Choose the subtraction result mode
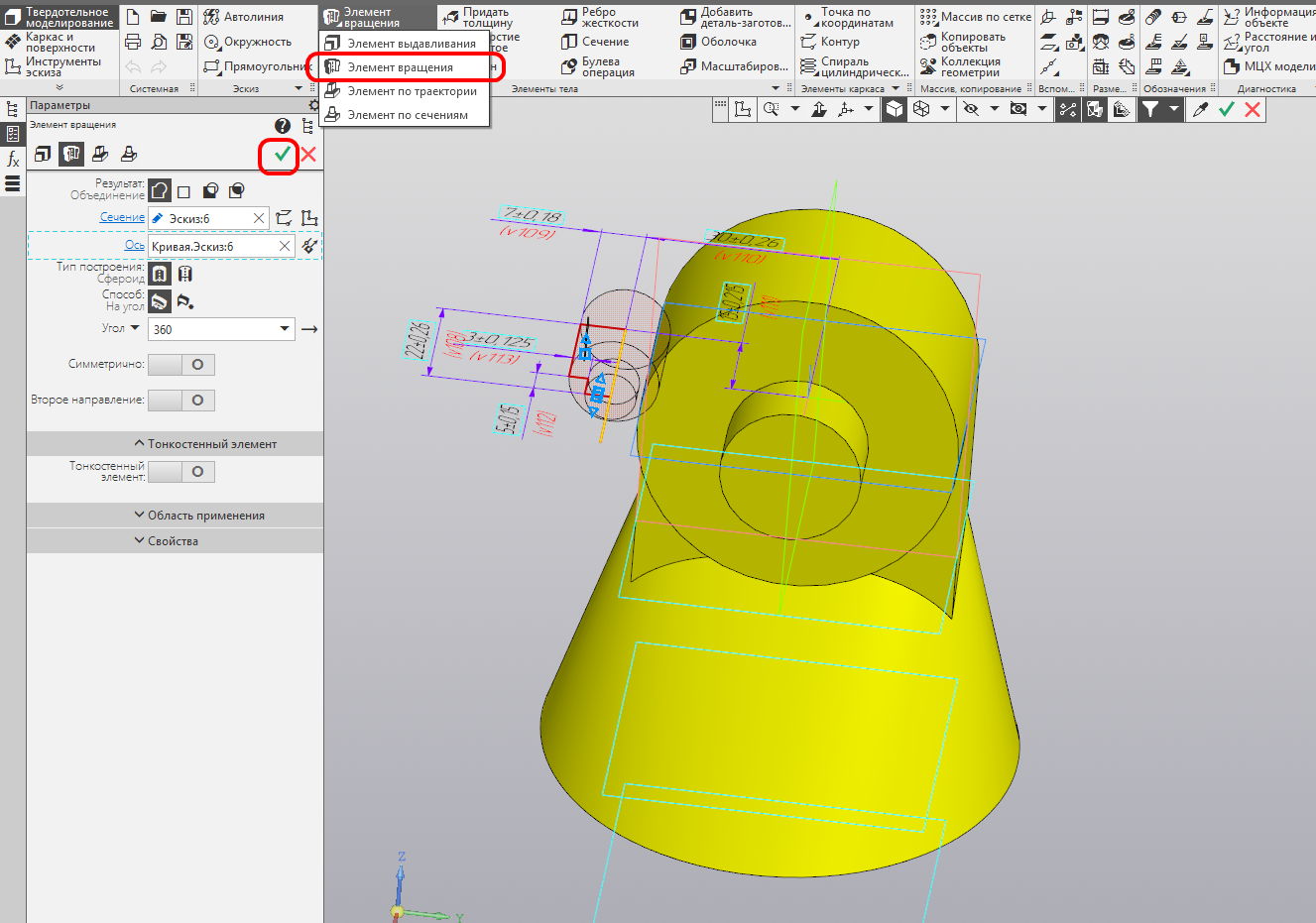Viewport: 1316px width, 923px height. tap(210, 191)
